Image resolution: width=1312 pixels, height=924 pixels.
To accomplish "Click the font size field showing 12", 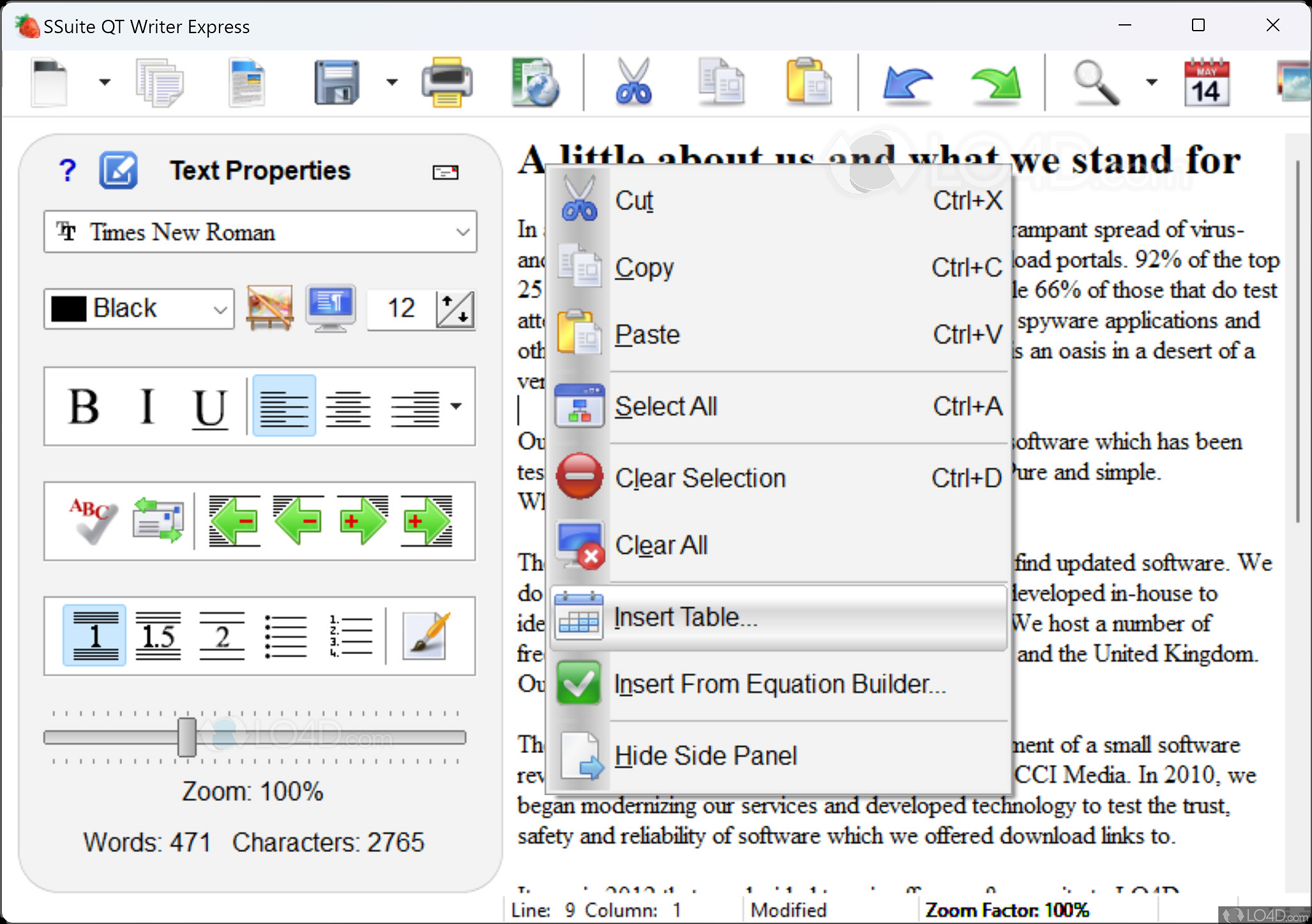I will (400, 309).
